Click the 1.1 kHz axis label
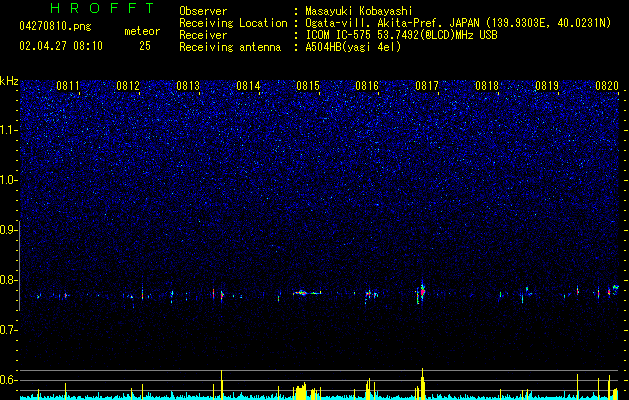Screen dimensions: 629x400 (x=8, y=130)
